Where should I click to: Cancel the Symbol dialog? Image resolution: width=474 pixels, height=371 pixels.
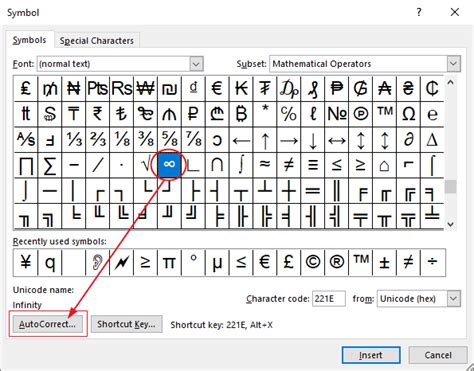pos(438,355)
